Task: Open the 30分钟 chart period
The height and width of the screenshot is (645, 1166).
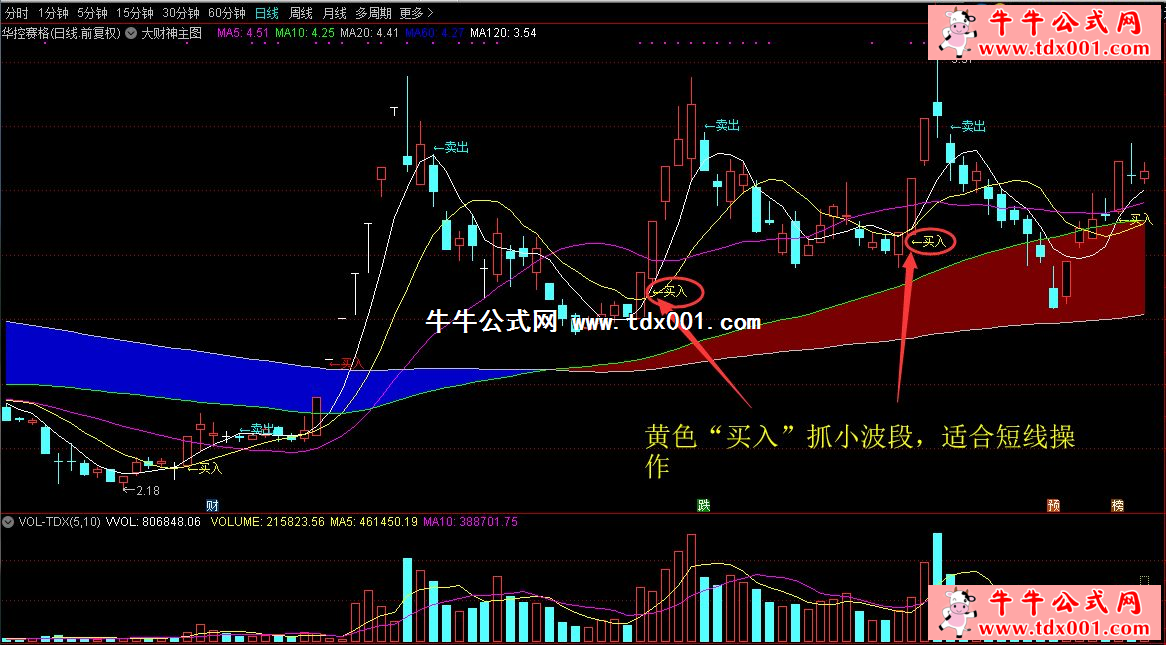Action: coord(181,13)
